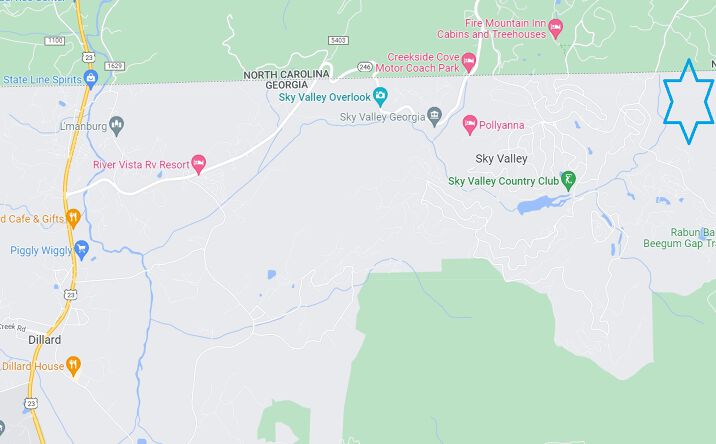Click the blue six-pointed star marker
The image size is (716, 444).
click(689, 101)
